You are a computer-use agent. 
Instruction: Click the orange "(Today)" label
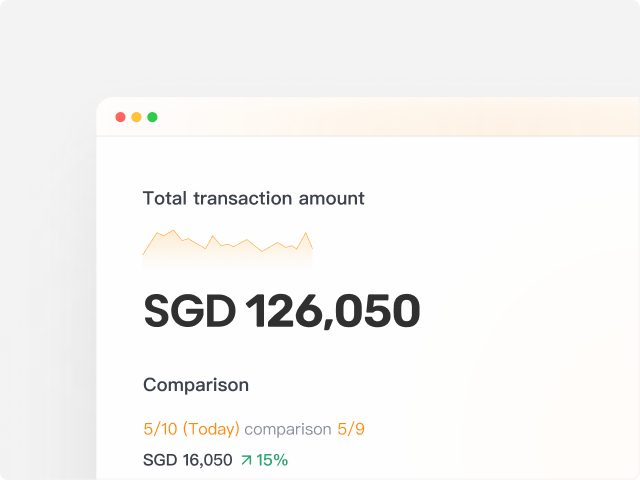point(211,429)
